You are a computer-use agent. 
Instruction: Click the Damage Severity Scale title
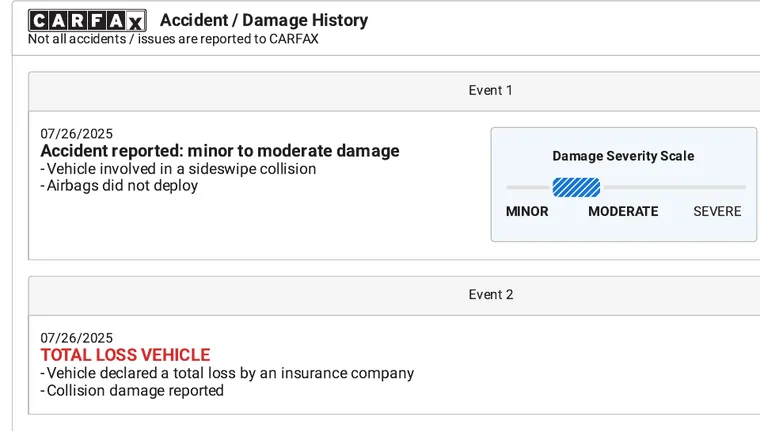coord(623,156)
